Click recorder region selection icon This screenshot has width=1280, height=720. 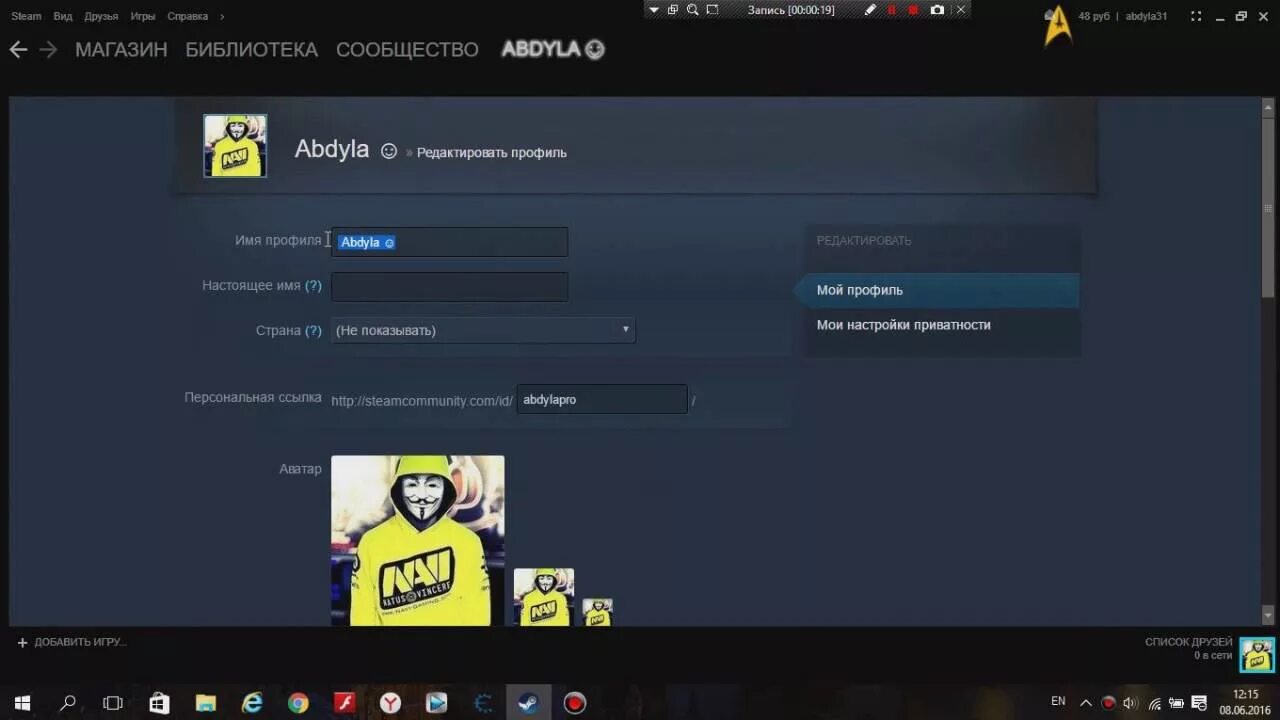(712, 10)
